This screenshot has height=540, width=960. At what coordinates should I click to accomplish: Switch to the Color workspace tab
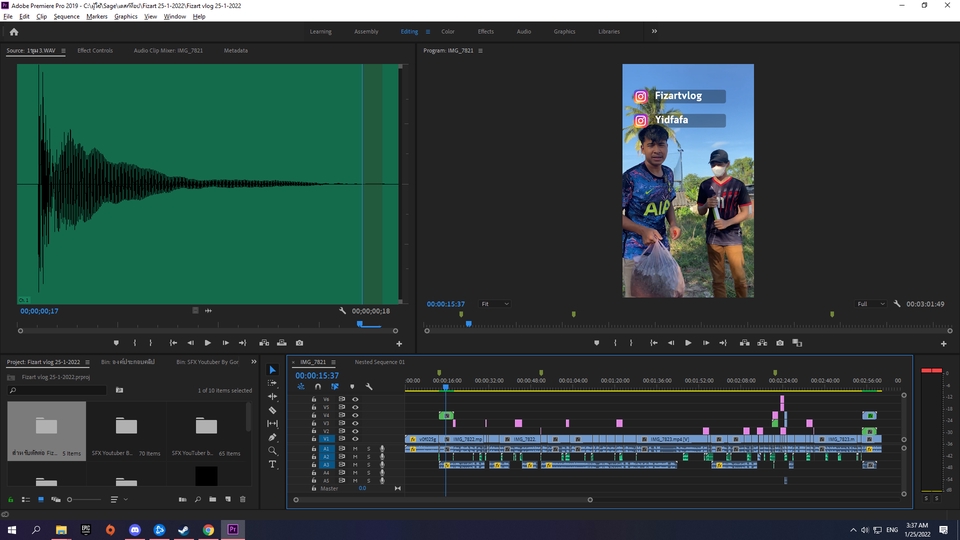coord(448,32)
